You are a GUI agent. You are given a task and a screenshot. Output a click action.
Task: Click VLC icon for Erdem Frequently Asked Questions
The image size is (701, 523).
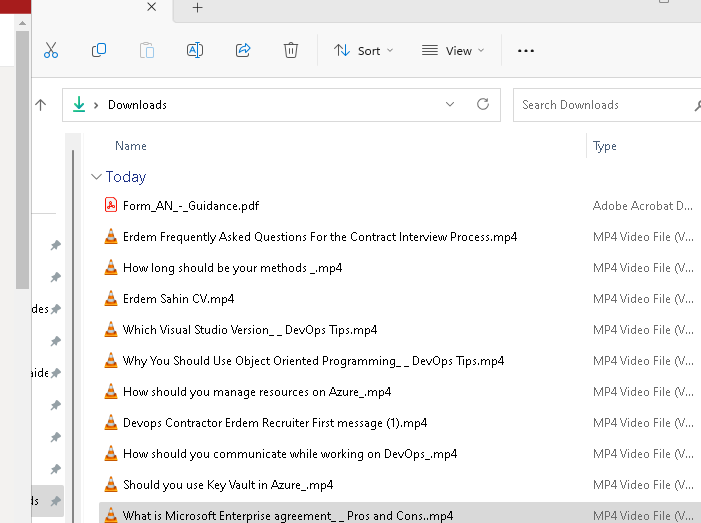(x=111, y=236)
